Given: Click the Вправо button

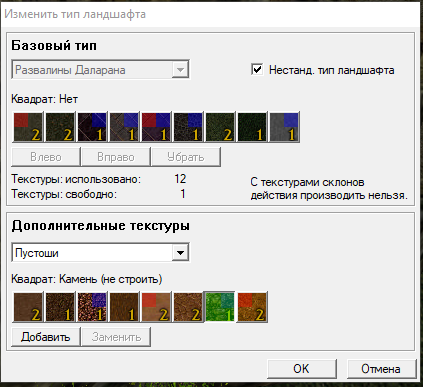Looking at the screenshot, I should (116, 157).
